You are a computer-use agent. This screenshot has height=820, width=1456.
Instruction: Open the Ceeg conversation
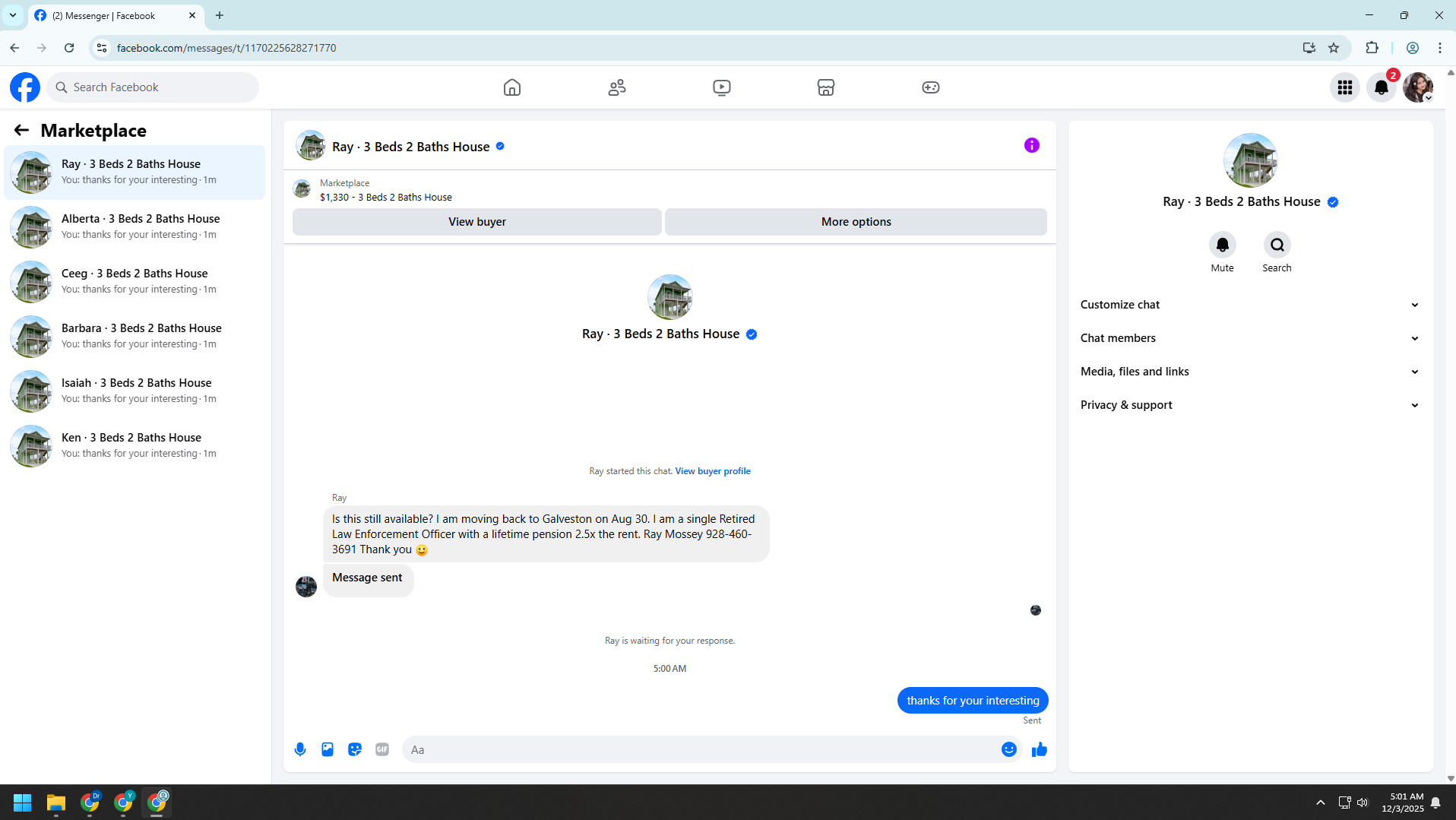135,282
